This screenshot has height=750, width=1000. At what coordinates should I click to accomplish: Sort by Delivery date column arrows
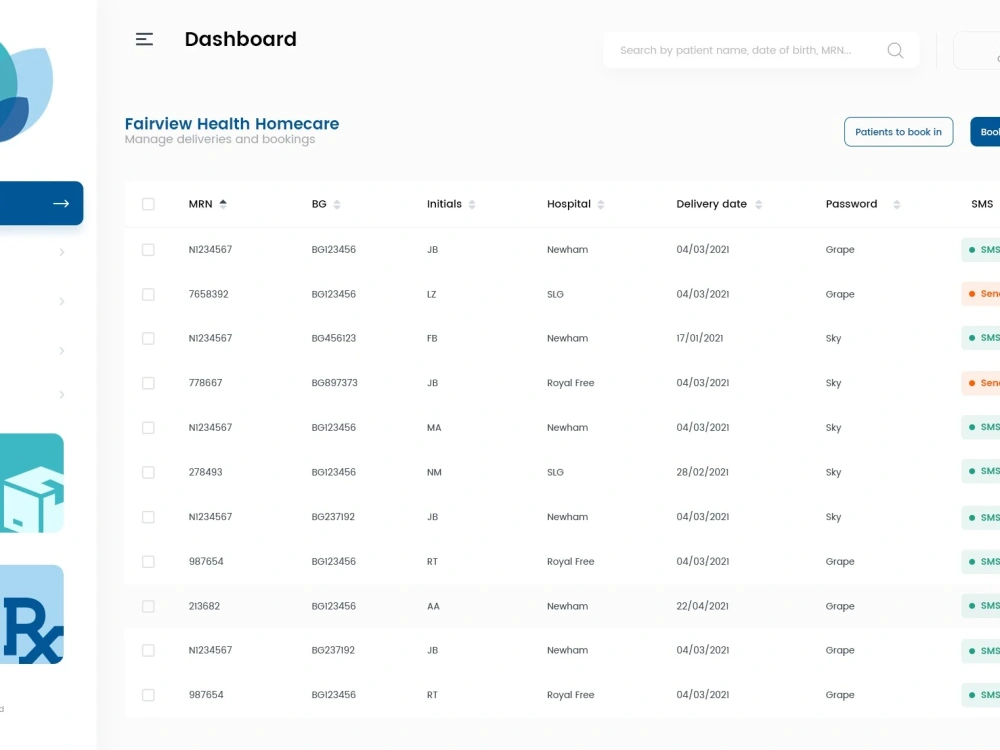(758, 204)
